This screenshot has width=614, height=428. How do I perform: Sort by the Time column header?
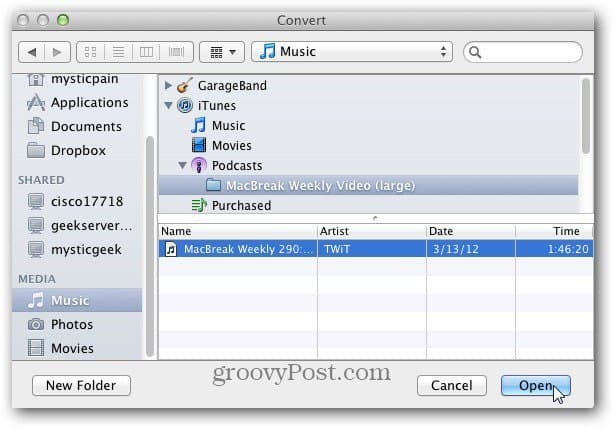(x=554, y=231)
